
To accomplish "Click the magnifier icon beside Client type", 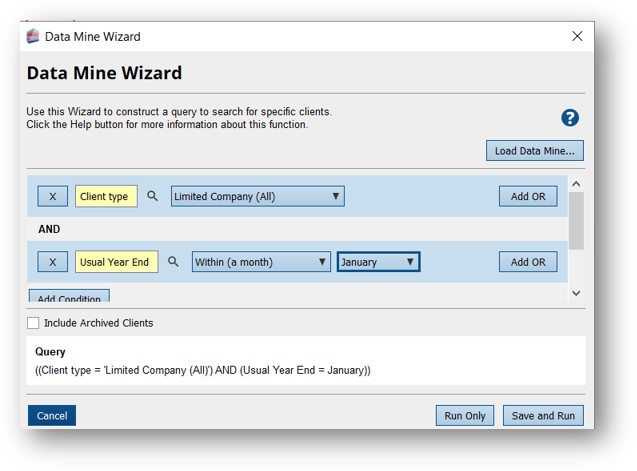I will (153, 196).
